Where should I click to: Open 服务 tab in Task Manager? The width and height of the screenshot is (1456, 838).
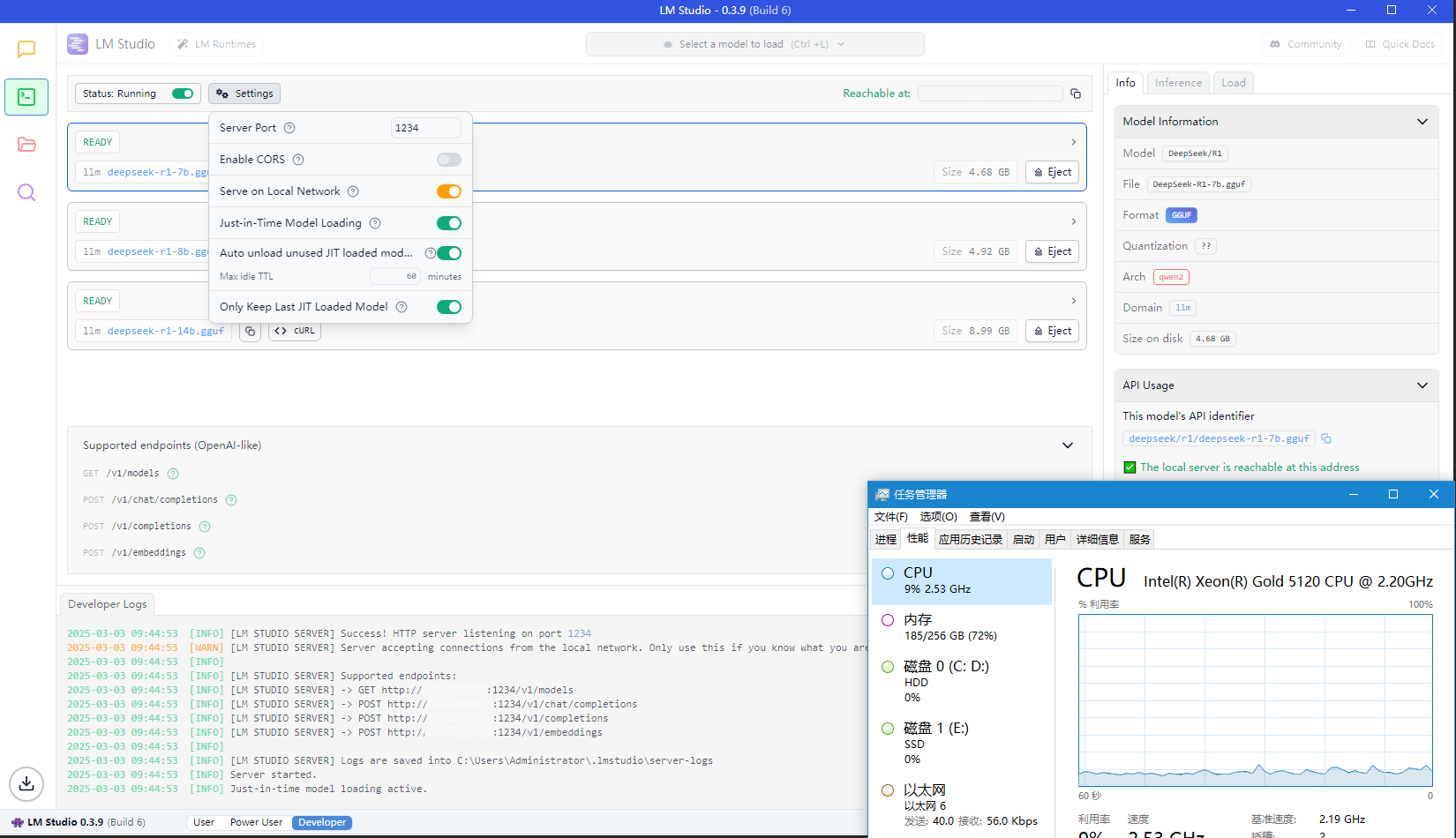click(1140, 540)
